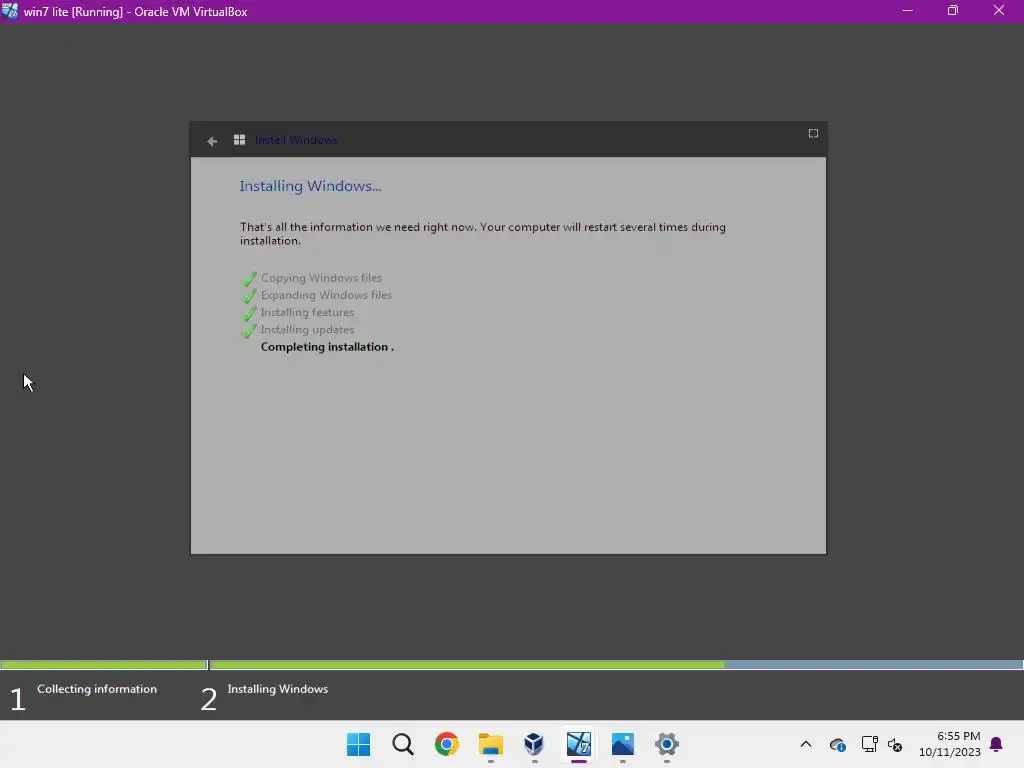This screenshot has height=768, width=1024.
Task: Show hidden system tray icons
Action: 806,744
